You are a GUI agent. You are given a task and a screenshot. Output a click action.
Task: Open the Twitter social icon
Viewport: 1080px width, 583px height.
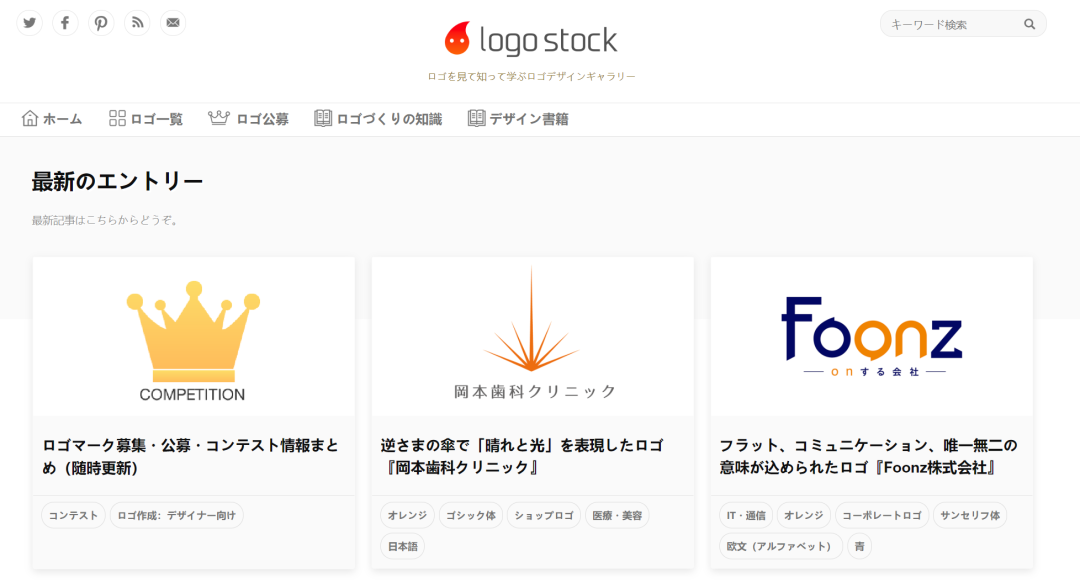(30, 23)
